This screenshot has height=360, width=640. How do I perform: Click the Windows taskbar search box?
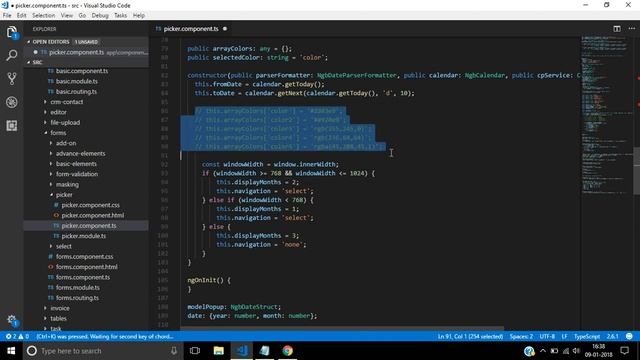pos(102,351)
